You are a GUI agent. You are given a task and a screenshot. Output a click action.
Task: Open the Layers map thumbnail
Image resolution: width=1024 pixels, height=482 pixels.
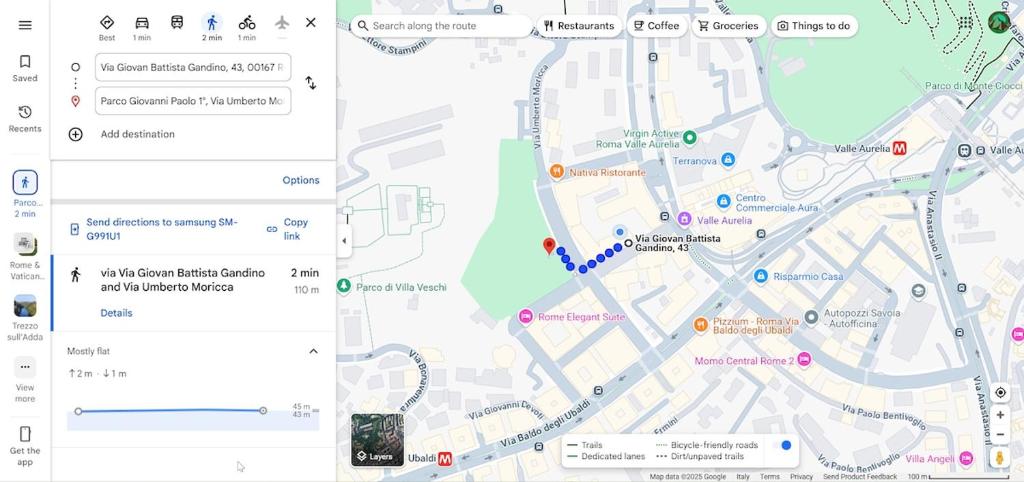(x=378, y=440)
